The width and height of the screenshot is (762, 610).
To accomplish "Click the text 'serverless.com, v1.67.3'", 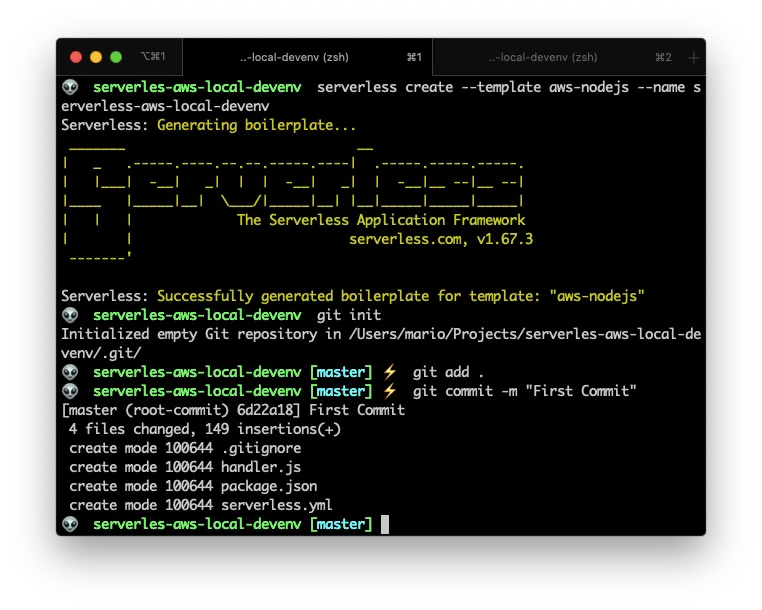I will tap(441, 239).
